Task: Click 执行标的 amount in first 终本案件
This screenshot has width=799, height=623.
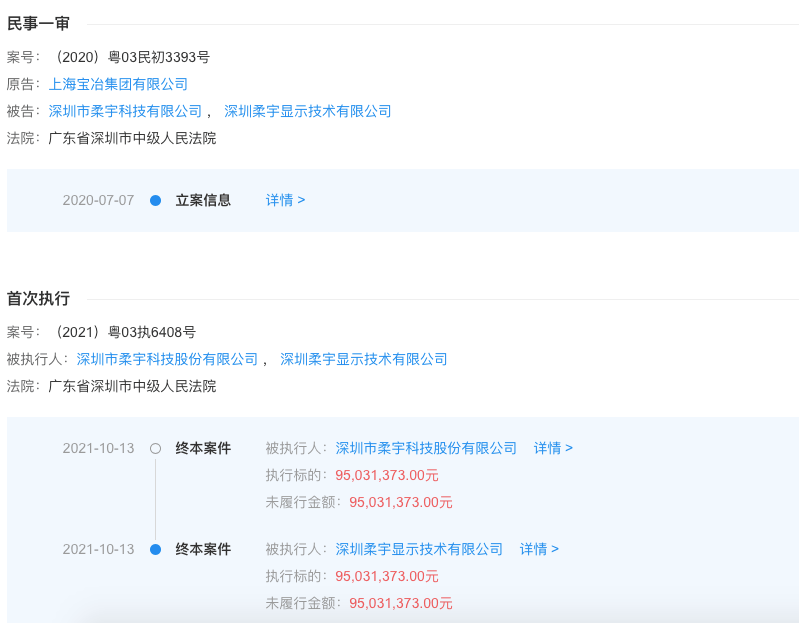Action: coord(387,475)
